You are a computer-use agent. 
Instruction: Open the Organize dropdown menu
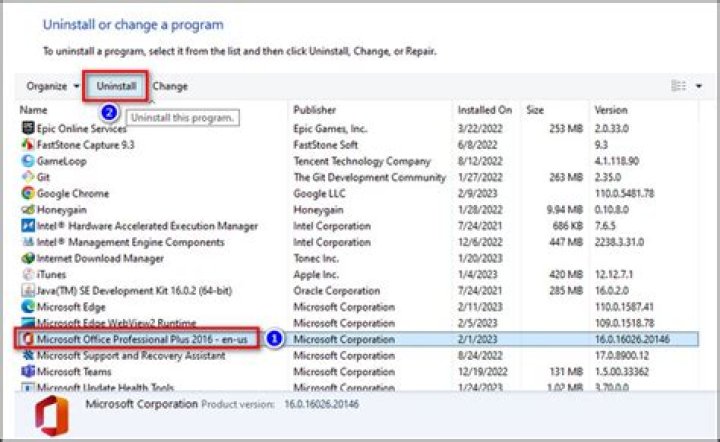point(53,86)
